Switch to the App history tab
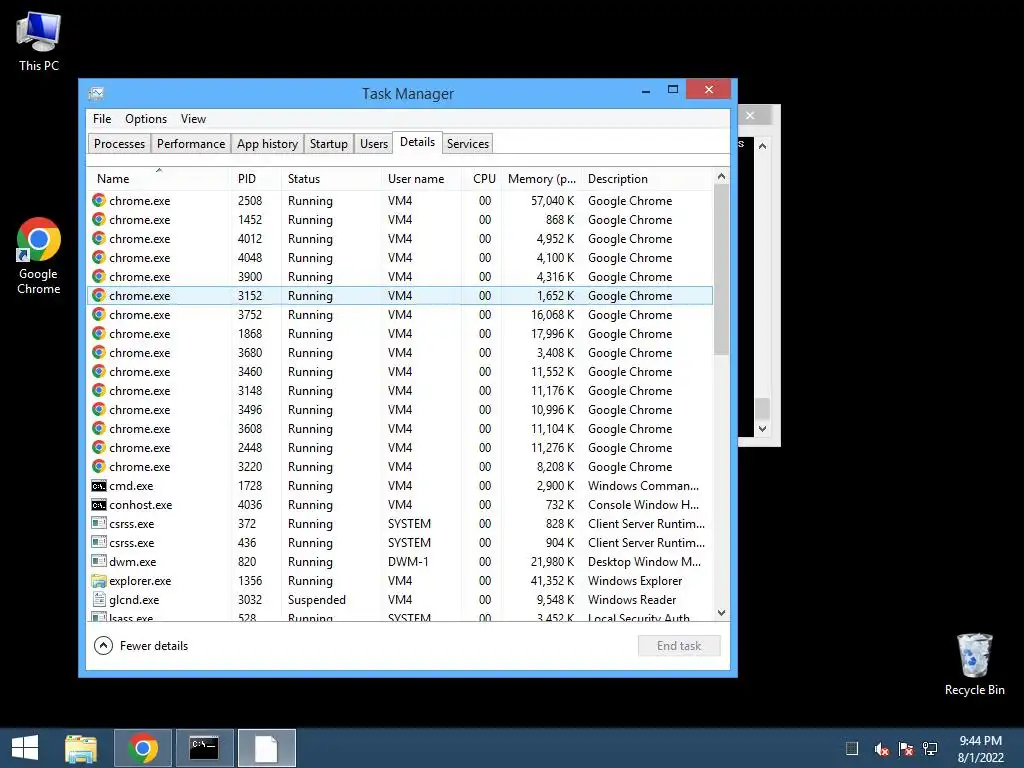Viewport: 1024px width, 768px height. pos(267,144)
